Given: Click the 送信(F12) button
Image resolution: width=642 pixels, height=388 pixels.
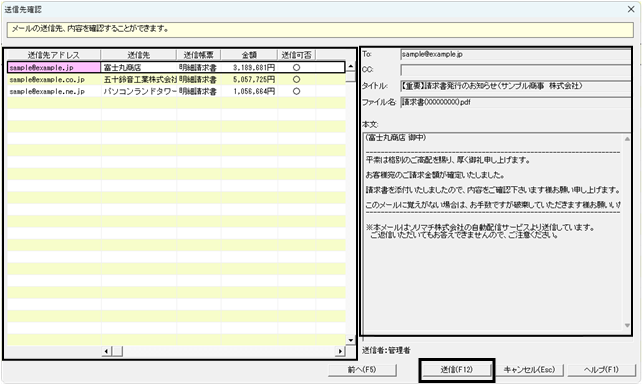Looking at the screenshot, I should pyautogui.click(x=457, y=370).
